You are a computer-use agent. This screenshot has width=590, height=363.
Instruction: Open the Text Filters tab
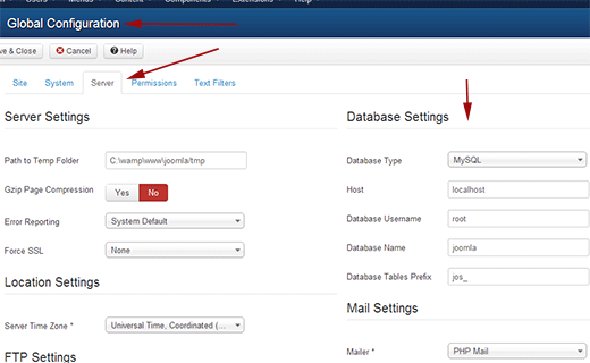tap(215, 83)
